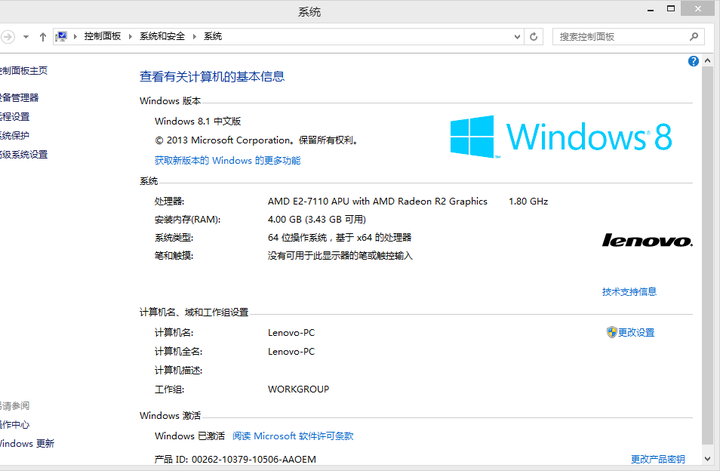Select the 没有可用于此显示器的笔或触控输入 text
Image resolution: width=720 pixels, height=471 pixels.
coord(340,256)
